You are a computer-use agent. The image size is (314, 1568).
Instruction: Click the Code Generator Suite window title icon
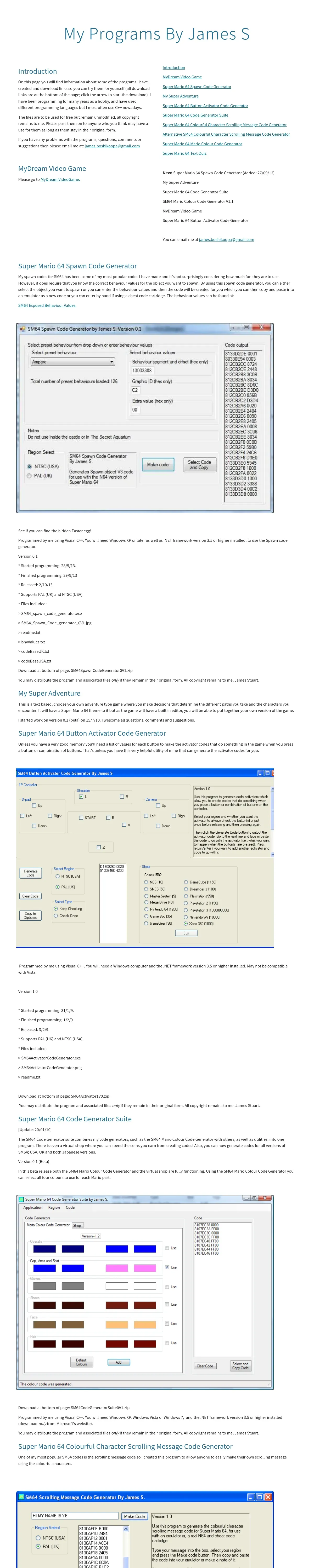click(21, 1199)
